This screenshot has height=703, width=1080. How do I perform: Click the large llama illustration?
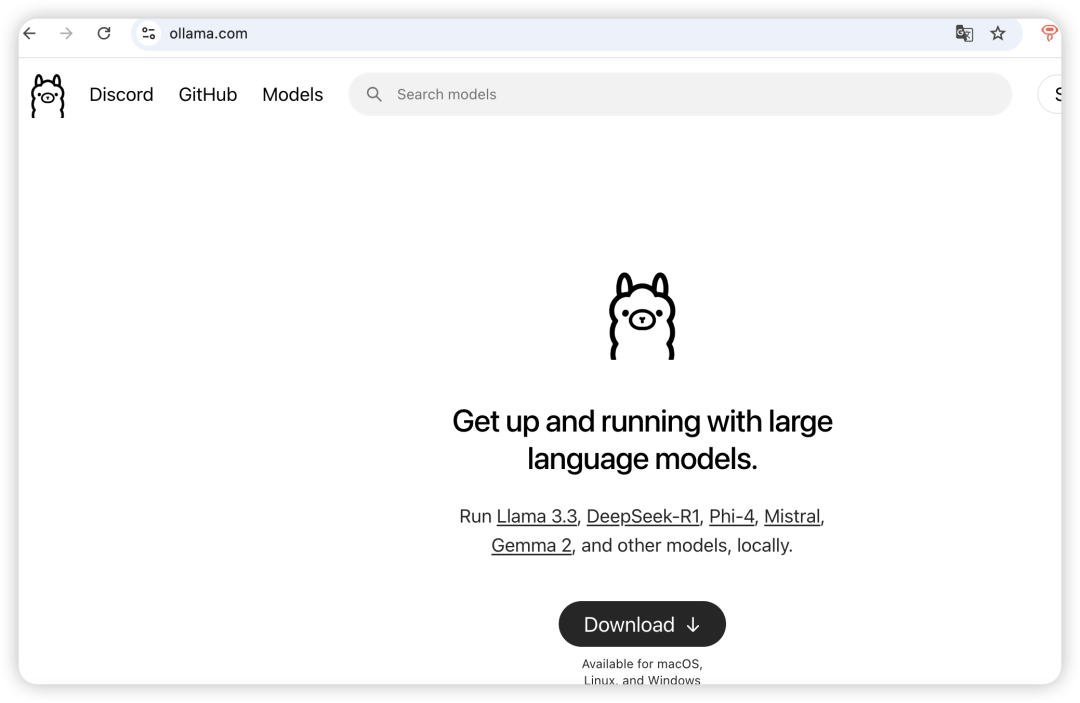(x=642, y=316)
